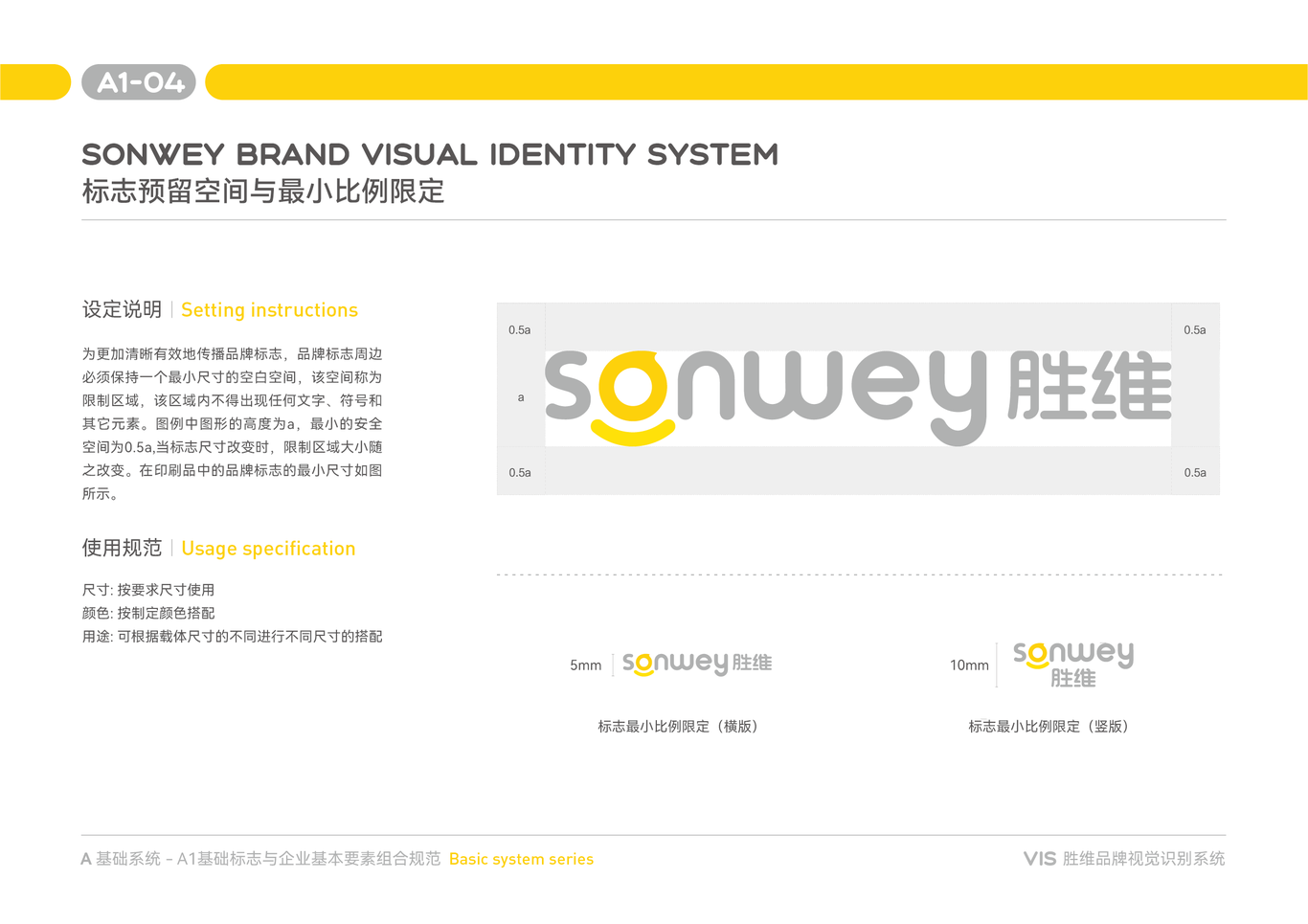The image size is (1308, 924).
Task: Click the bottom-left 0.5a margin label
Action: coord(520,473)
